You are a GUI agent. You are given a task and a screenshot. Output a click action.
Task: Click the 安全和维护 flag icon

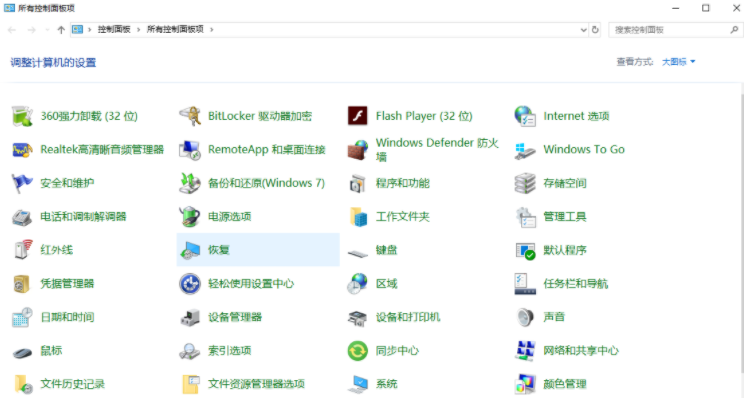point(22,184)
